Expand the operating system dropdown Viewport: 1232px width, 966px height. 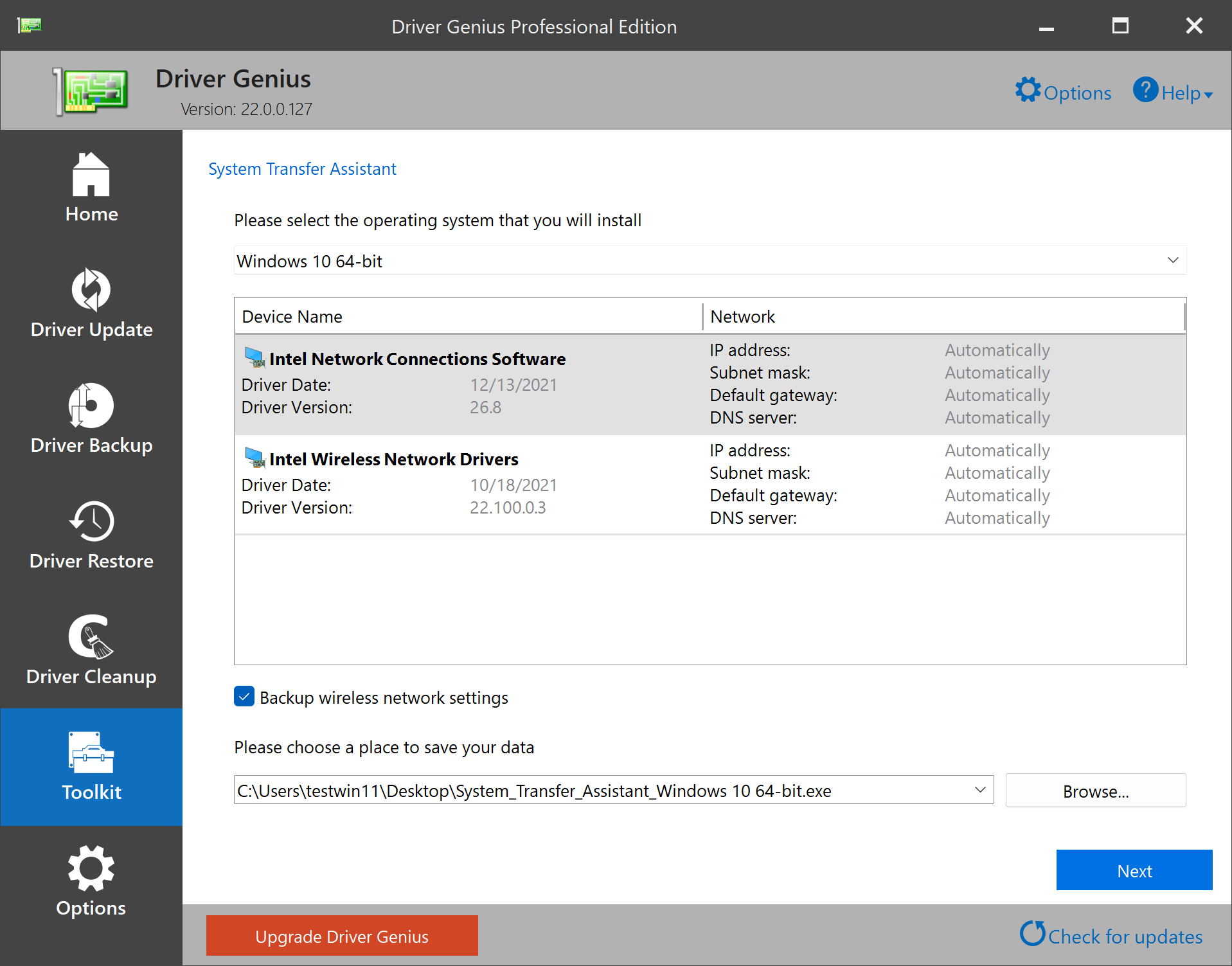pos(1173,260)
